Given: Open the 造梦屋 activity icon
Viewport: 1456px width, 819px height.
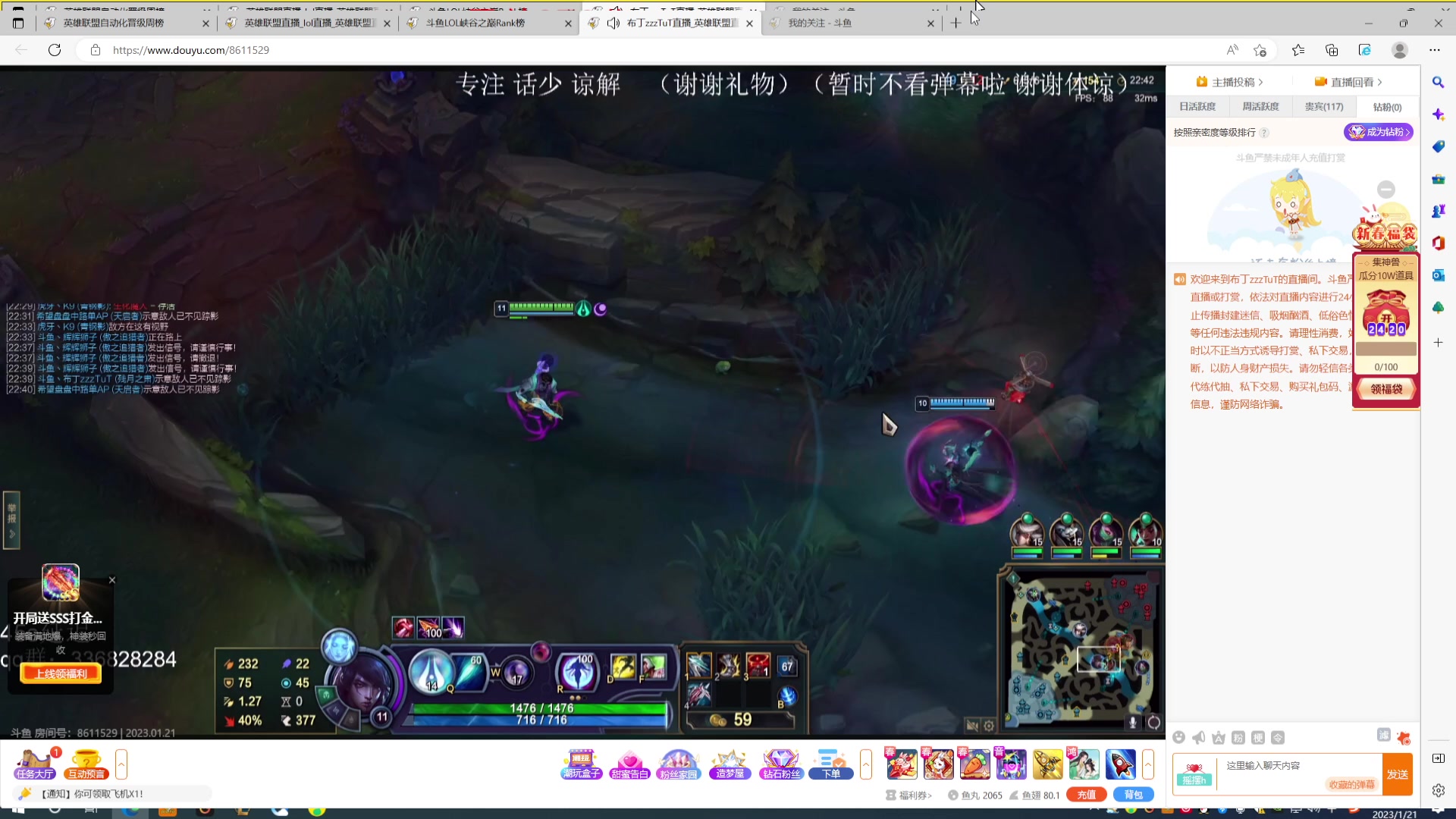Looking at the screenshot, I should coord(730,764).
